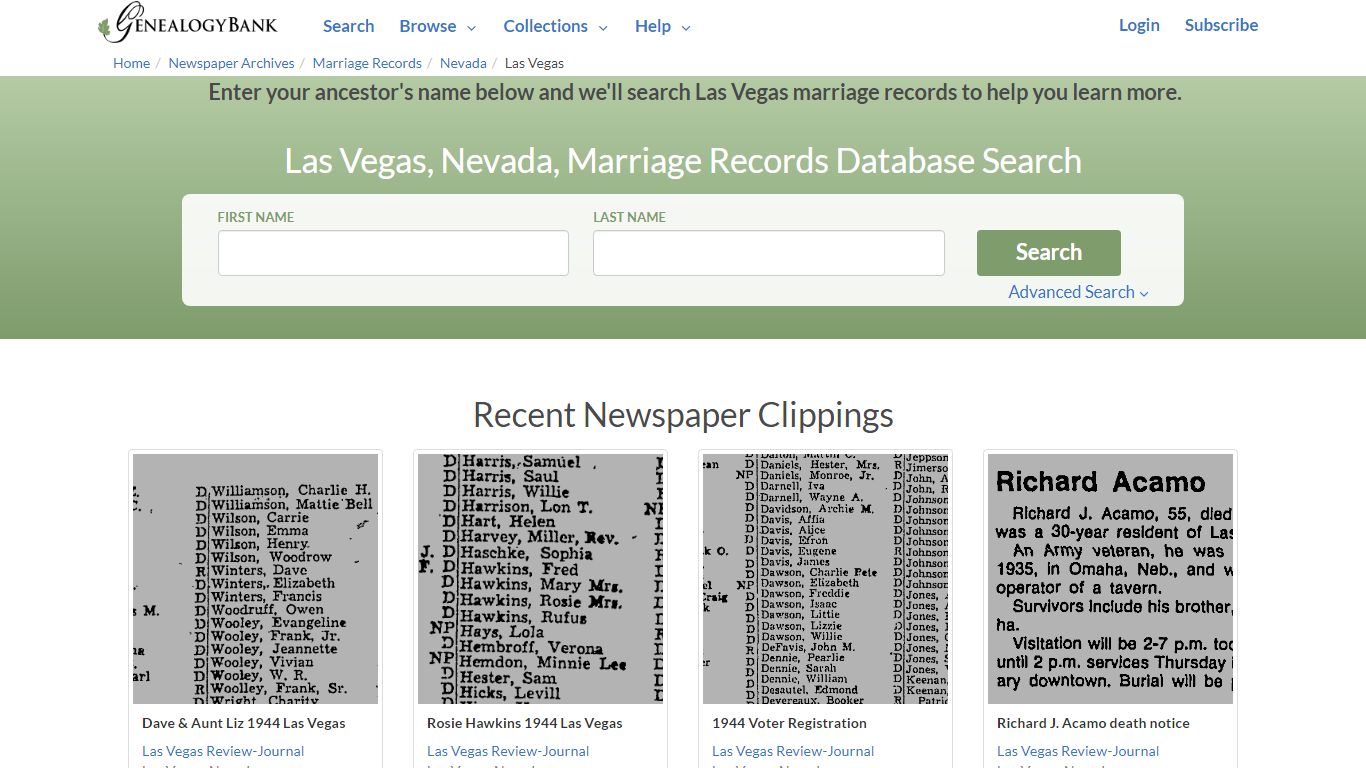Open Marriage Records breadcrumb
The width and height of the screenshot is (1366, 768).
367,63
